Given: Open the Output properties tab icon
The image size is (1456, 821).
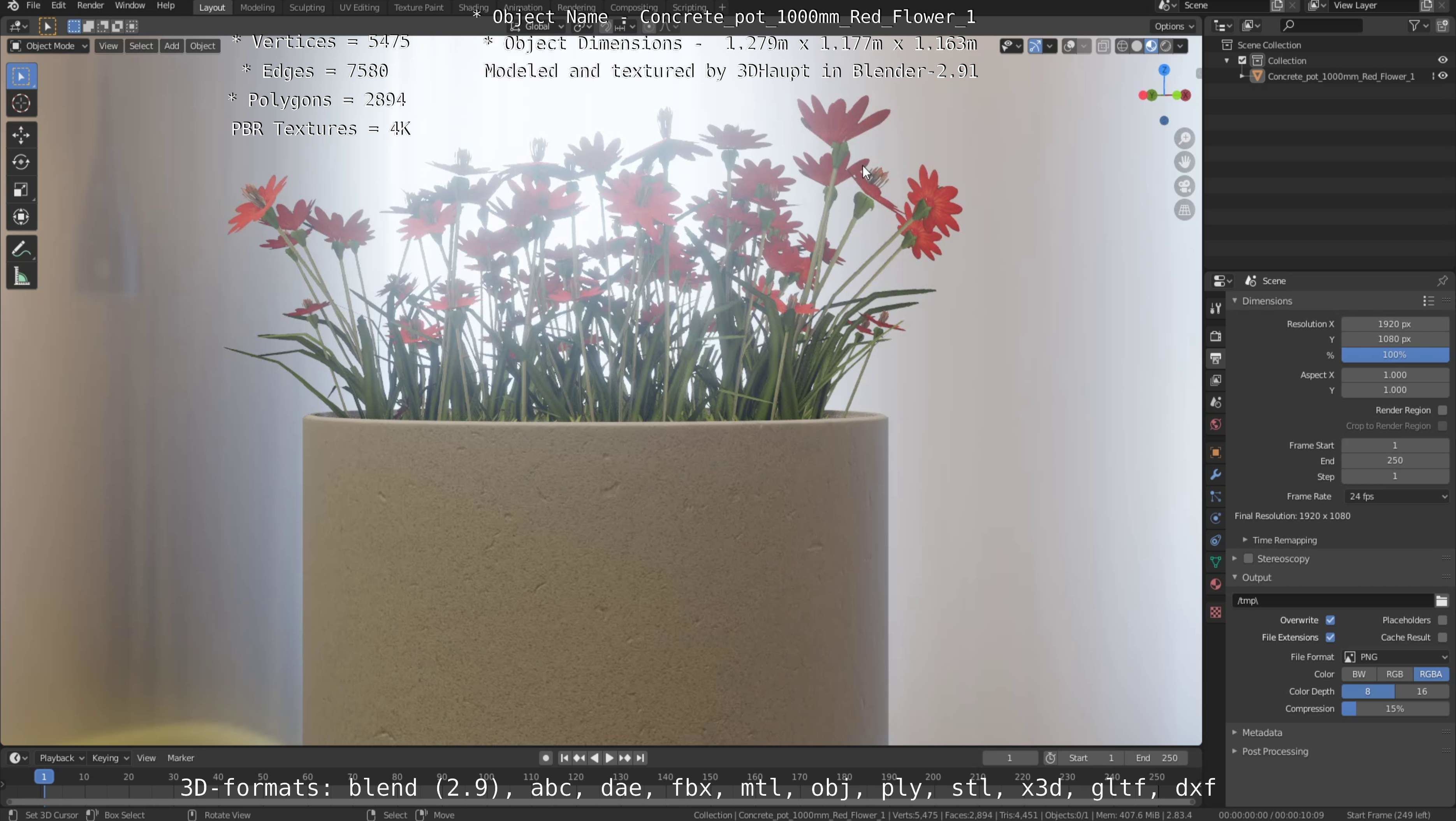Looking at the screenshot, I should [x=1216, y=358].
